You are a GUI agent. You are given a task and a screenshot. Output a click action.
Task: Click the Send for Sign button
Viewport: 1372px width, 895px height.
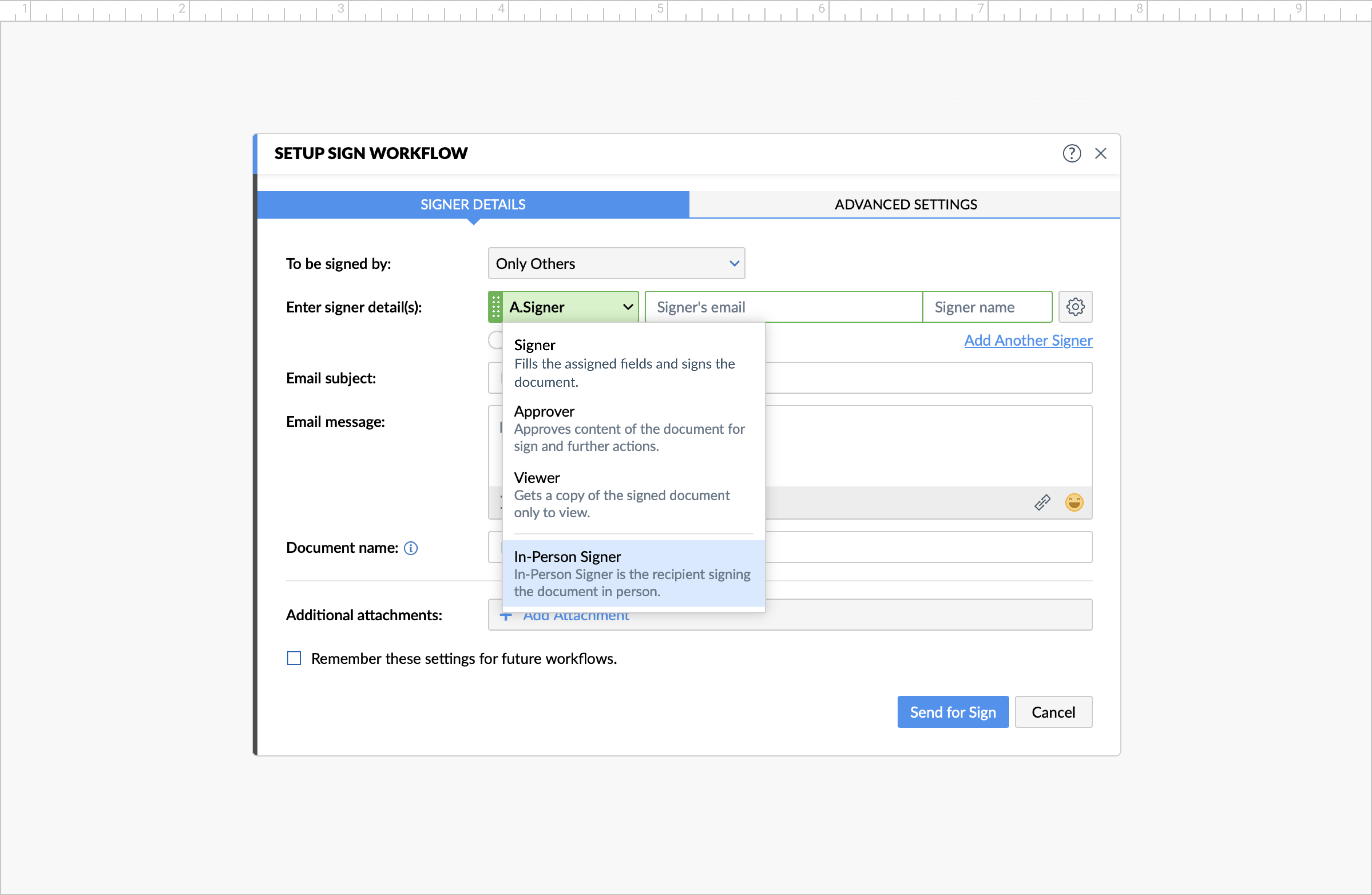point(953,711)
